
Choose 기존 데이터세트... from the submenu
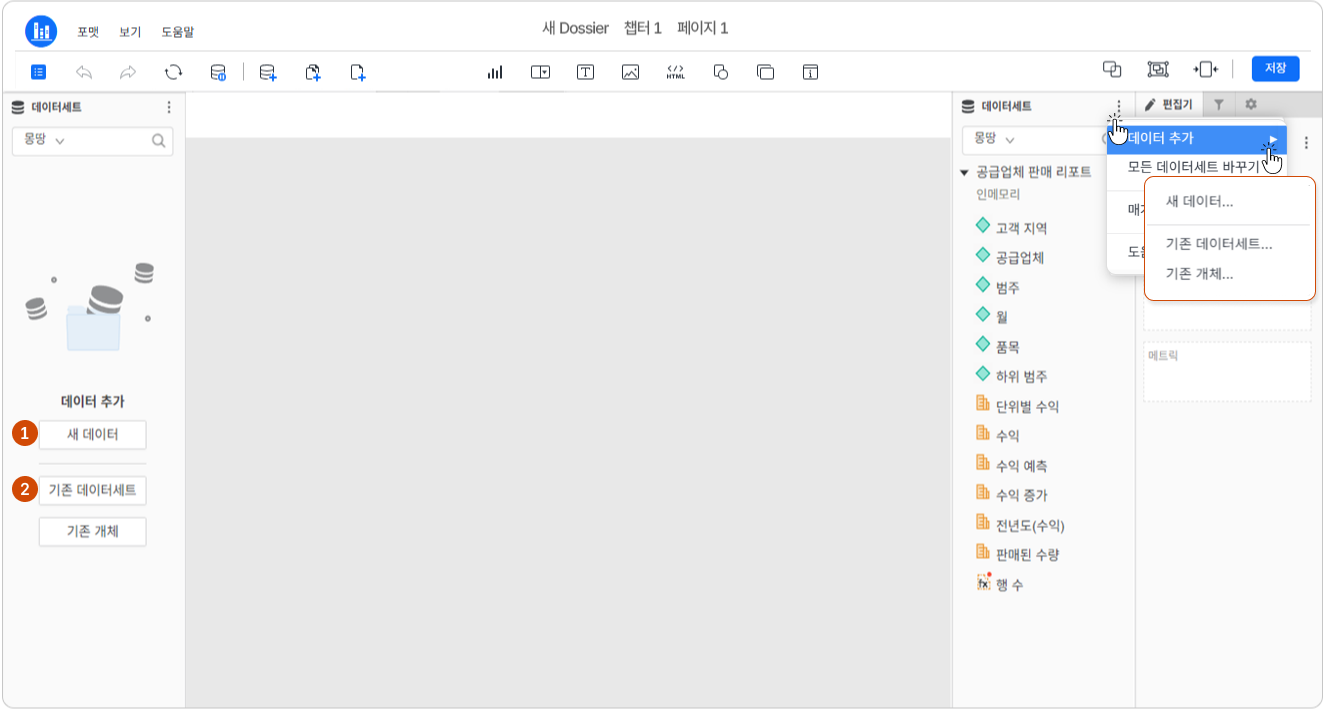[1218, 244]
